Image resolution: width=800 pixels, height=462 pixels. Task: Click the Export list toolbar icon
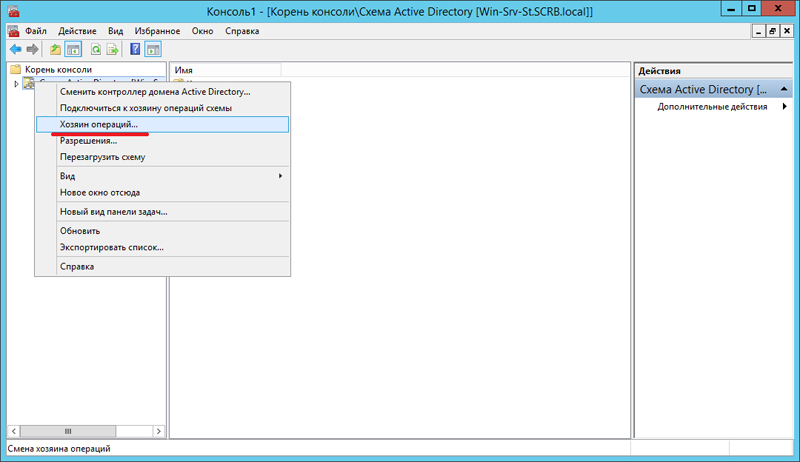click(113, 49)
